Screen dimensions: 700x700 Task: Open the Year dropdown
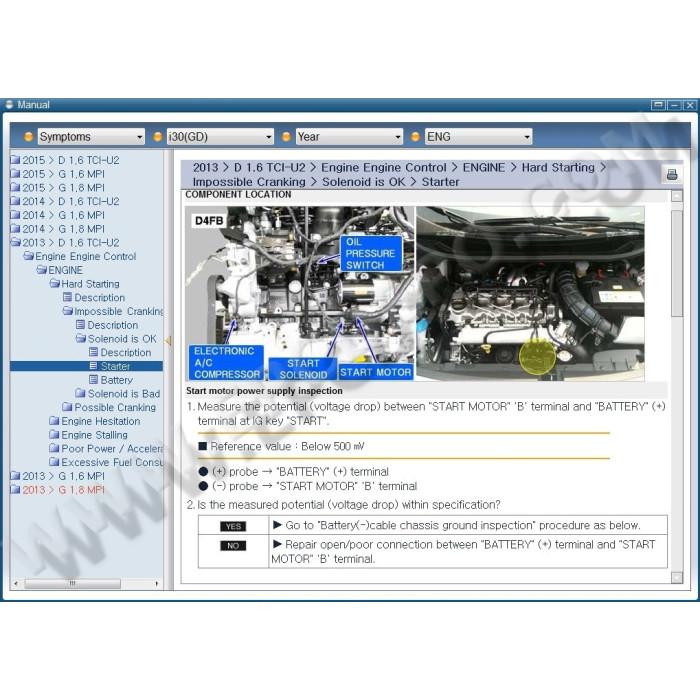click(349, 137)
